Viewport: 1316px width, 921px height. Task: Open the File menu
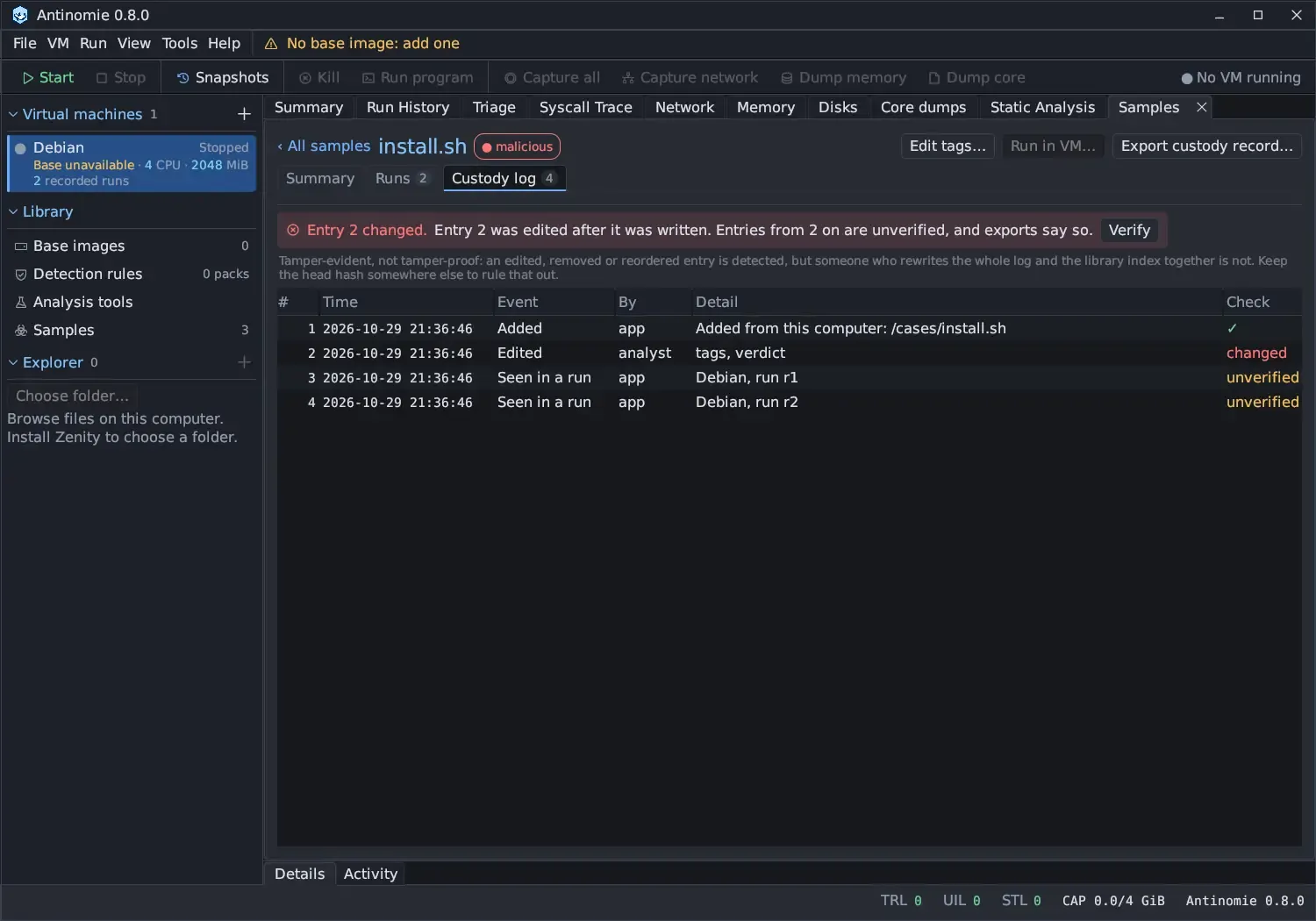(x=25, y=43)
